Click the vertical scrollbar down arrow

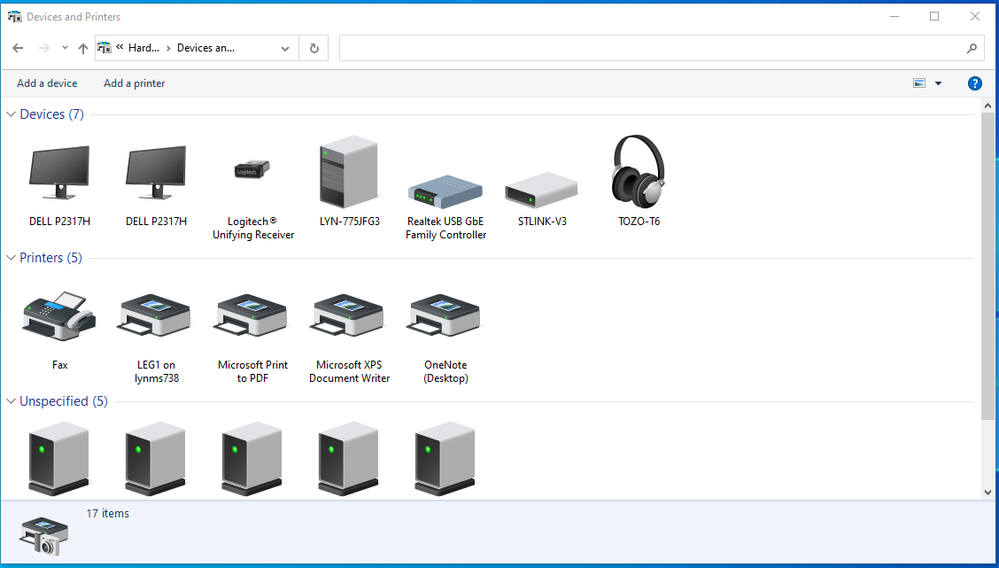coord(988,492)
